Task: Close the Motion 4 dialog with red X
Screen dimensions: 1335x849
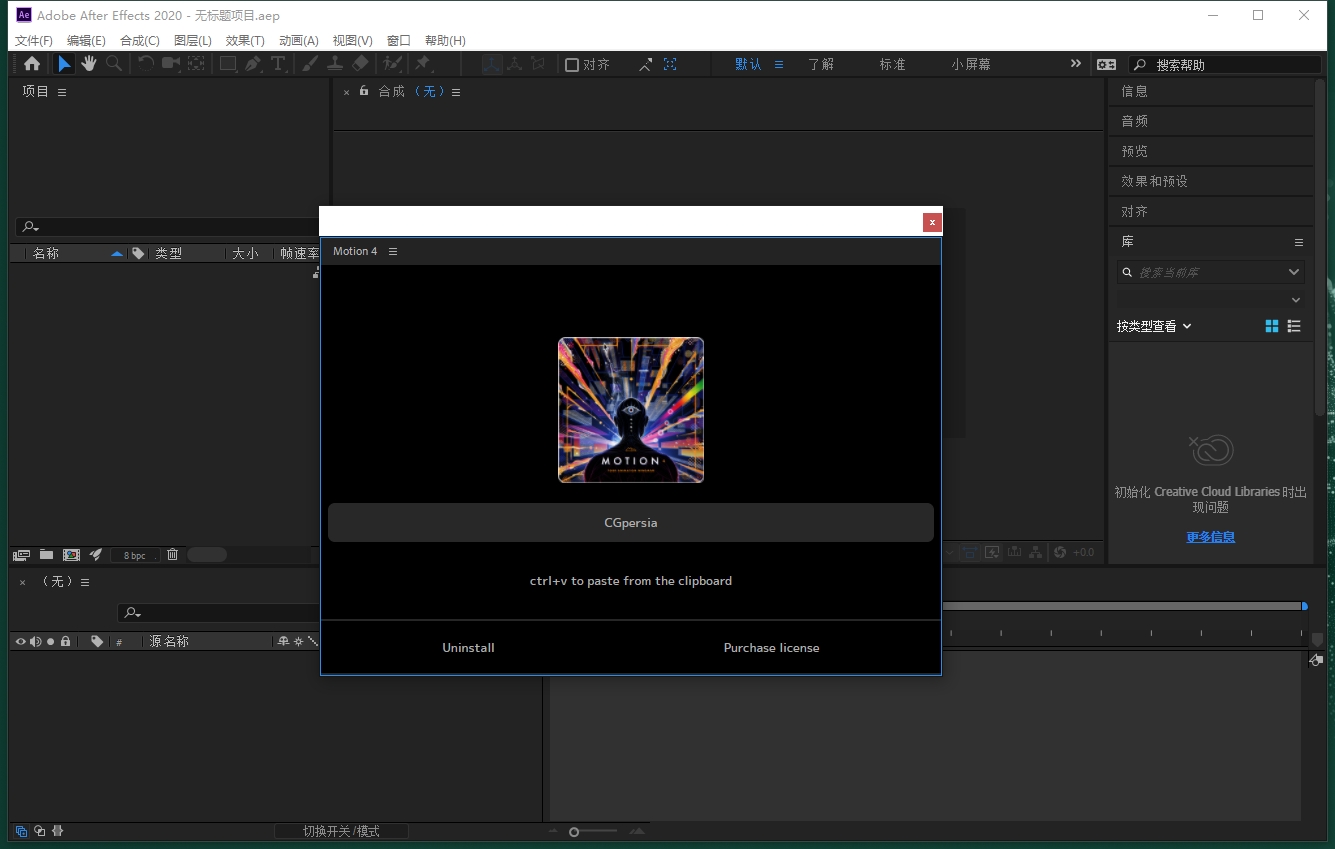Action: (x=932, y=222)
